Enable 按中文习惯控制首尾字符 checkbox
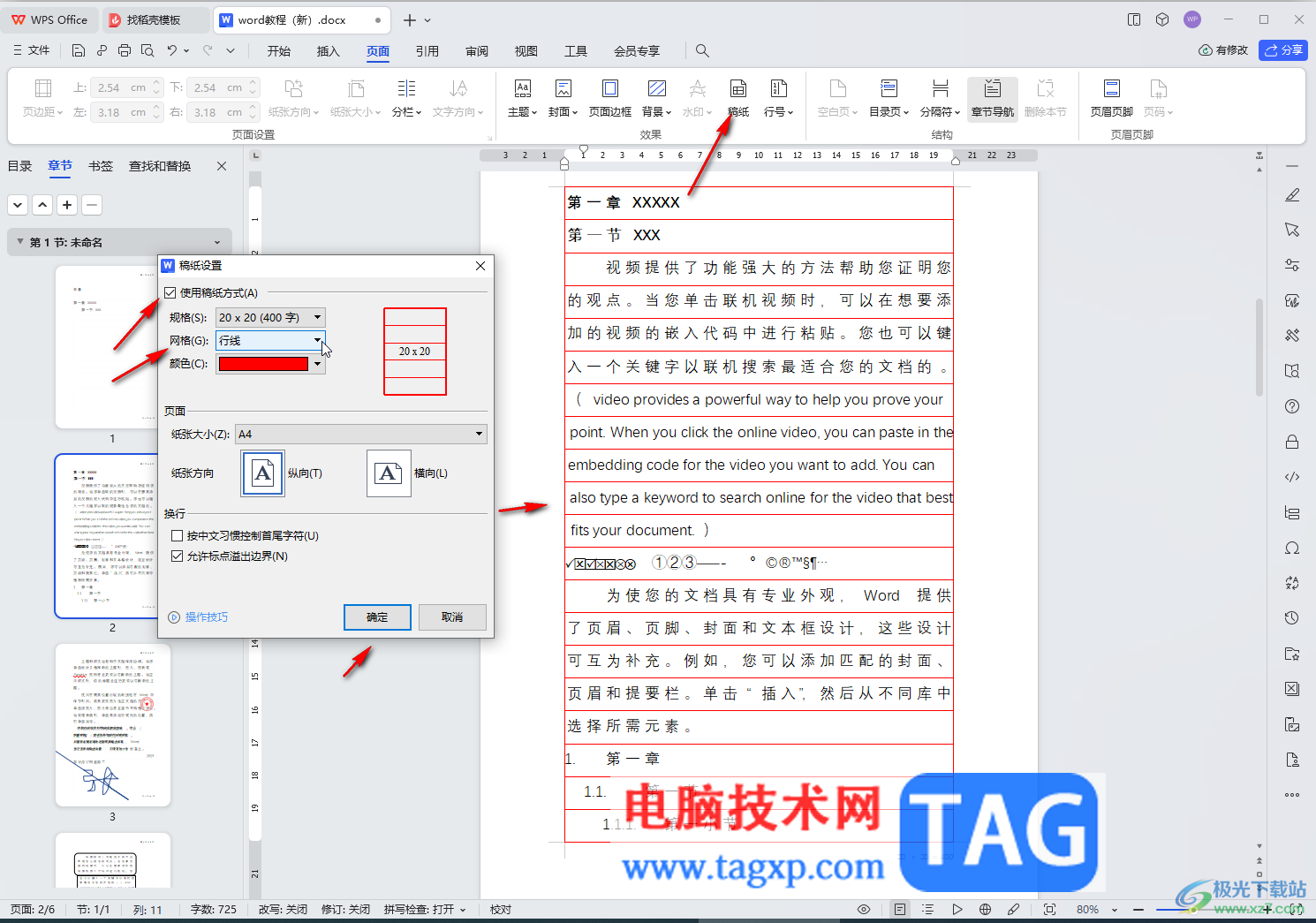The height and width of the screenshot is (923, 1316). coord(177,535)
